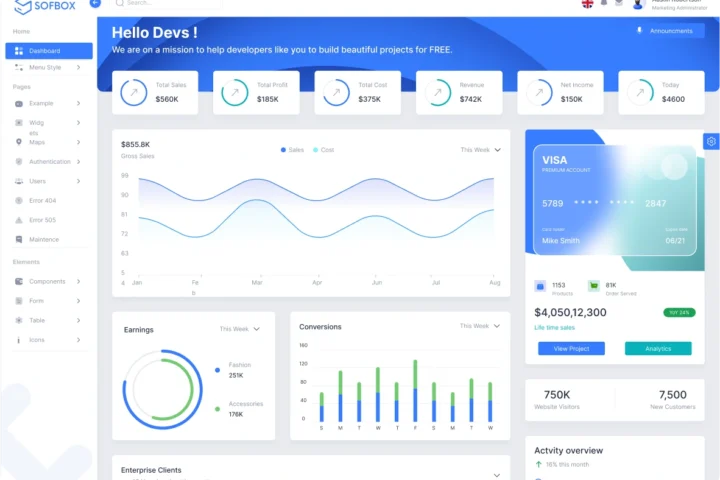Open Earnings This Week dropdown
This screenshot has height=480, width=720.
coord(240,329)
